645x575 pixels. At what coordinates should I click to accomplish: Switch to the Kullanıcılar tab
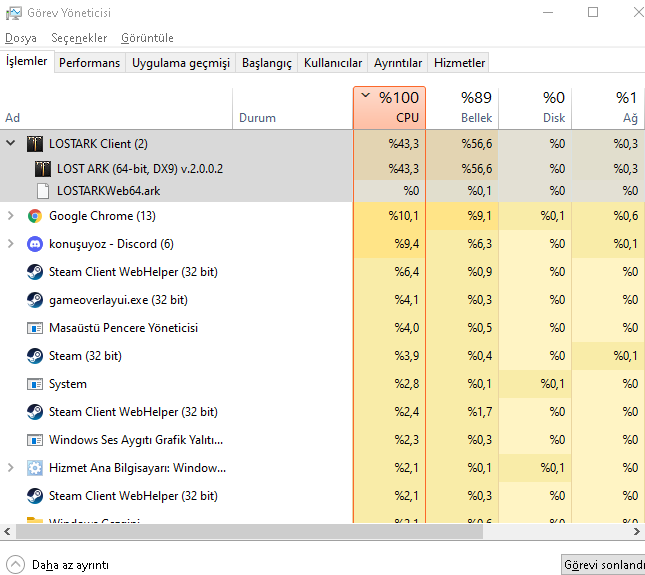point(333,63)
